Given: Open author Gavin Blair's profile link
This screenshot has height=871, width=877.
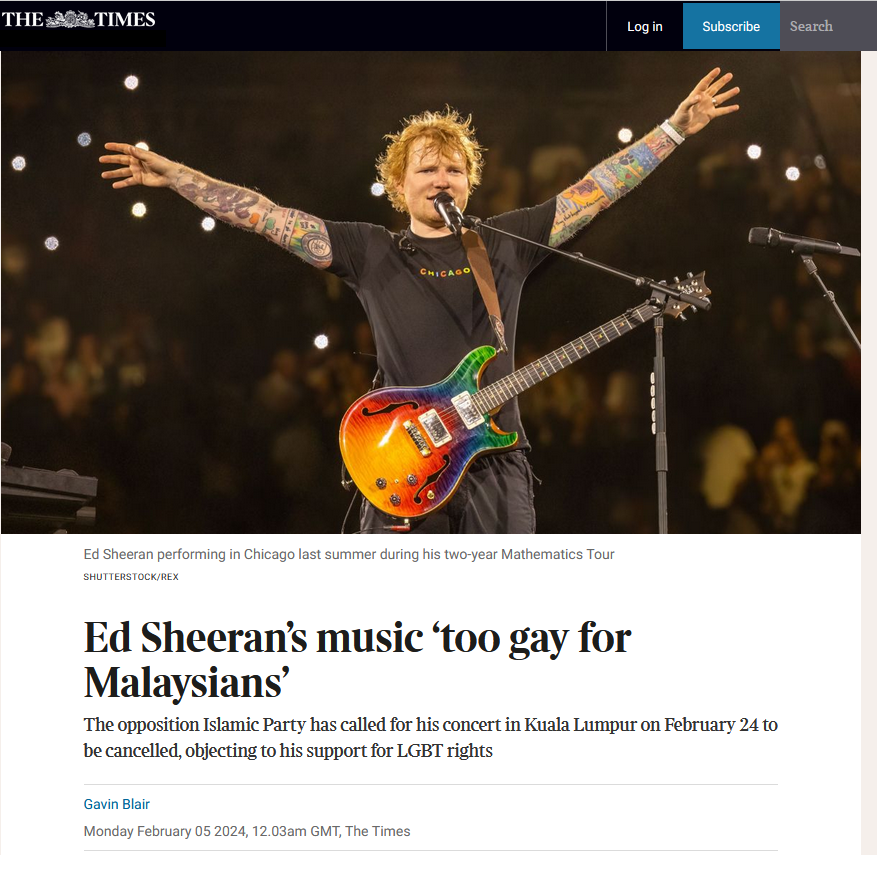Looking at the screenshot, I should click(116, 804).
